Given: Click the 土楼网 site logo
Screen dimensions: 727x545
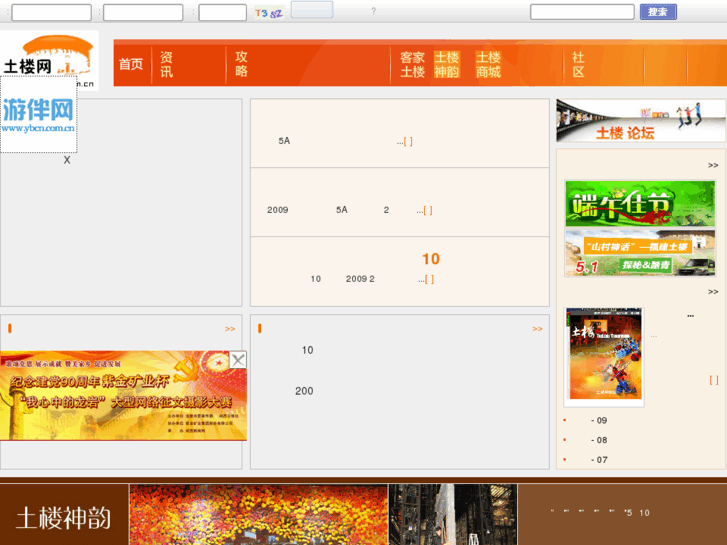Looking at the screenshot, I should pos(49,56).
